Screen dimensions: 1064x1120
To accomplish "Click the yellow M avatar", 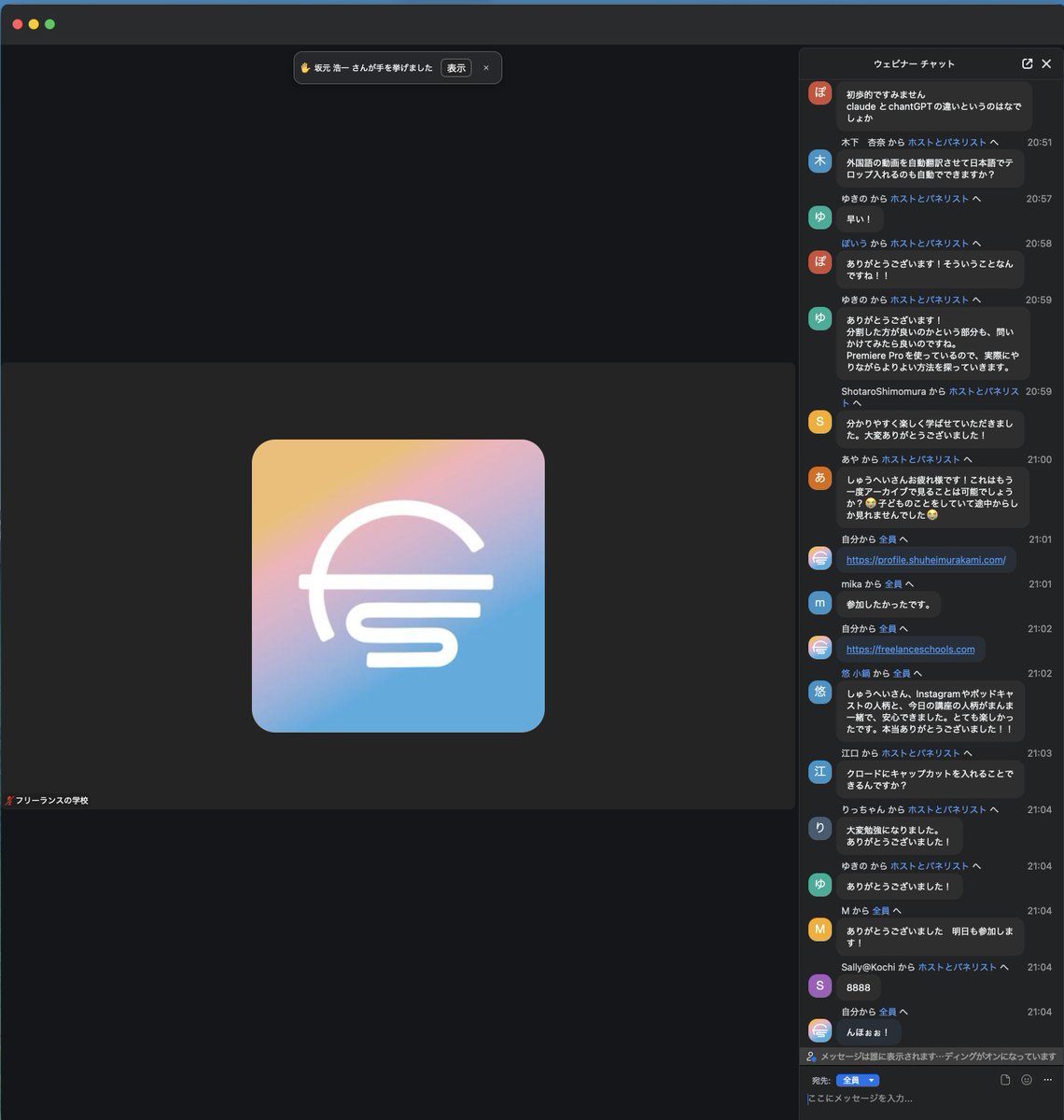I will 819,930.
